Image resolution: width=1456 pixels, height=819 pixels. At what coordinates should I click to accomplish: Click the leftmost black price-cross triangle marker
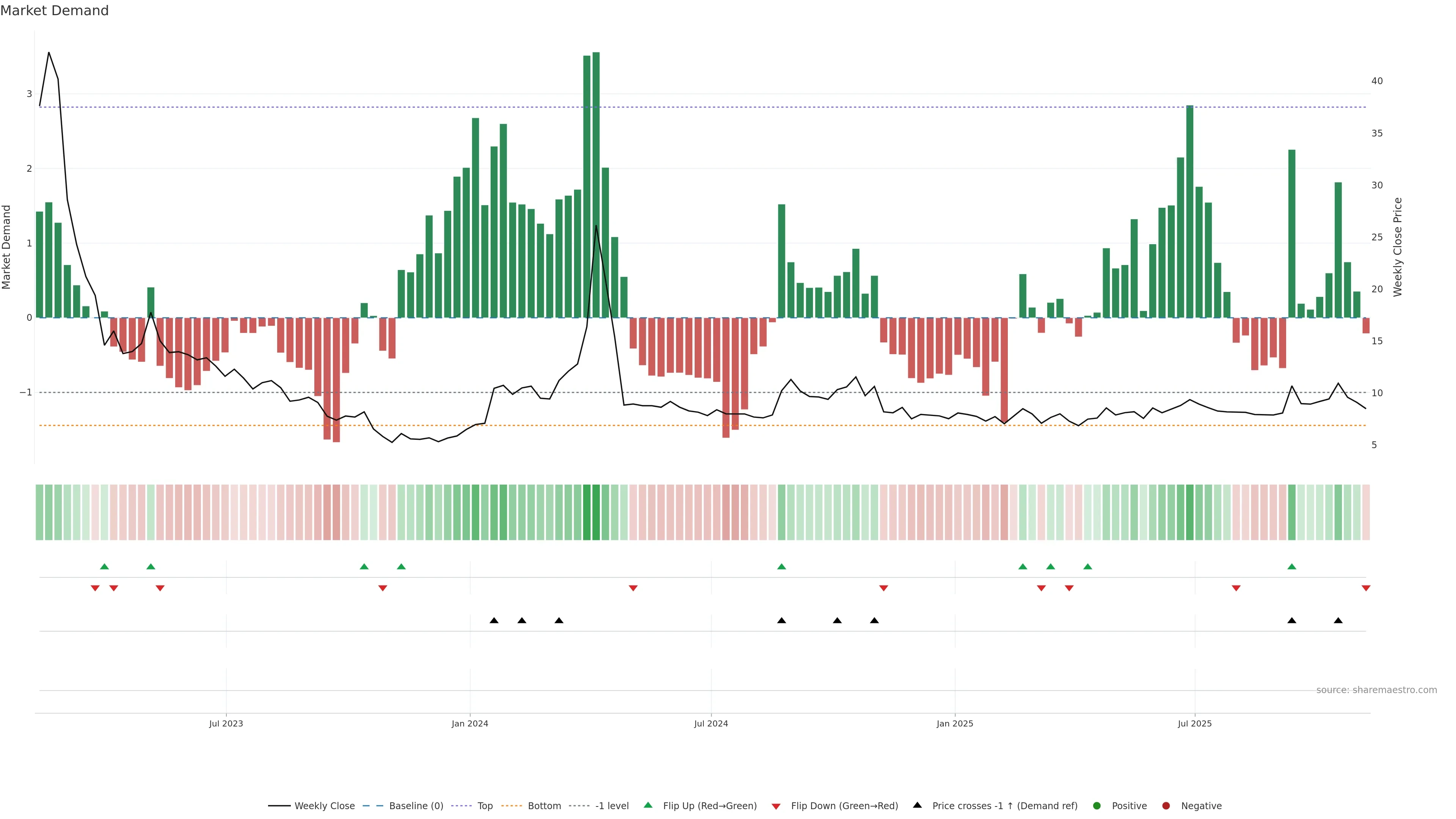tap(494, 621)
